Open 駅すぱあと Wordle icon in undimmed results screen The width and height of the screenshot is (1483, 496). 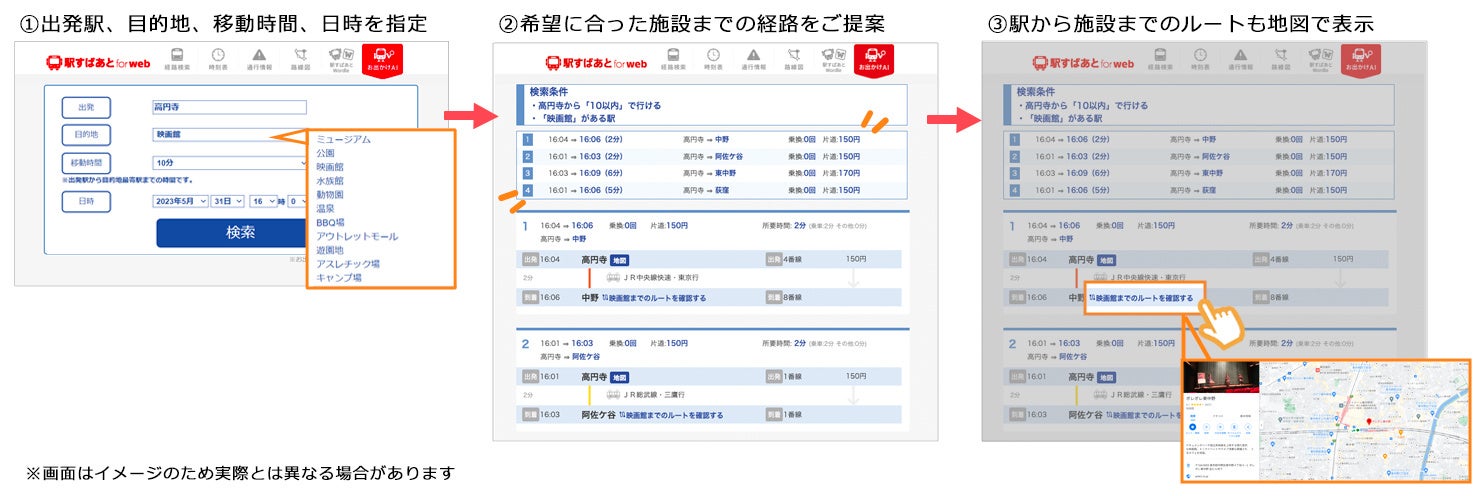click(x=832, y=60)
